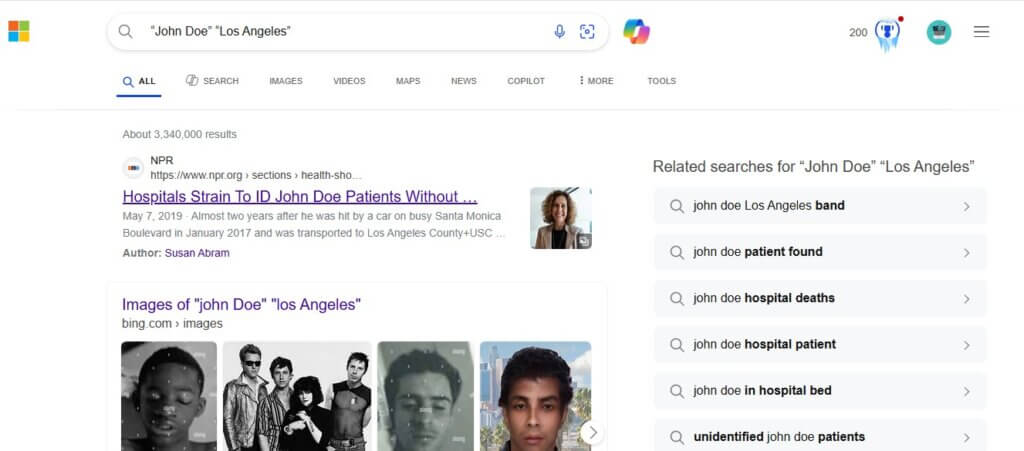Select related search 'unidentified john doe patients'
The image size is (1024, 451).
click(x=820, y=437)
